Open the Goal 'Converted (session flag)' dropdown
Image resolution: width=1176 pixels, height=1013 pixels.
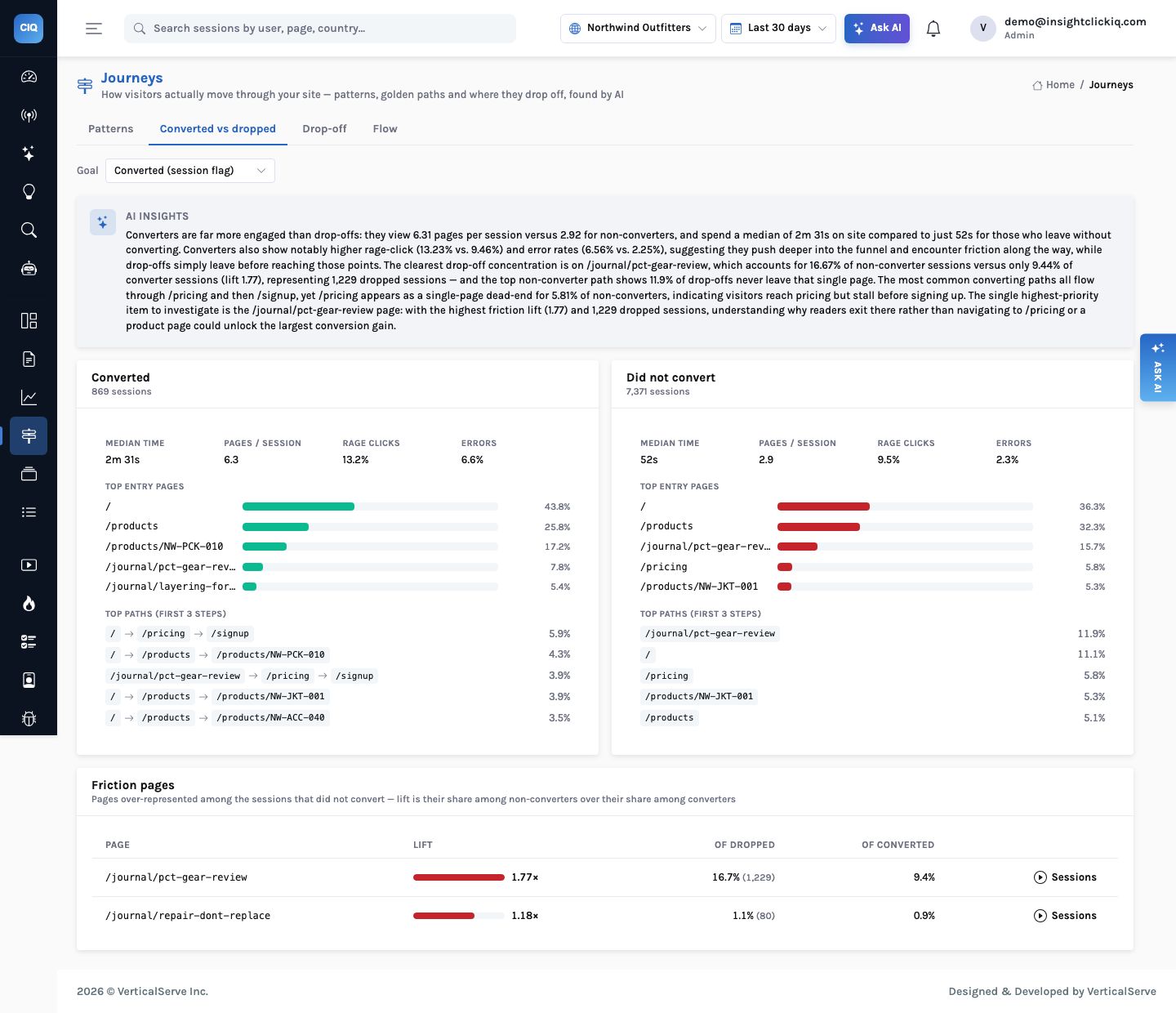[x=190, y=171]
